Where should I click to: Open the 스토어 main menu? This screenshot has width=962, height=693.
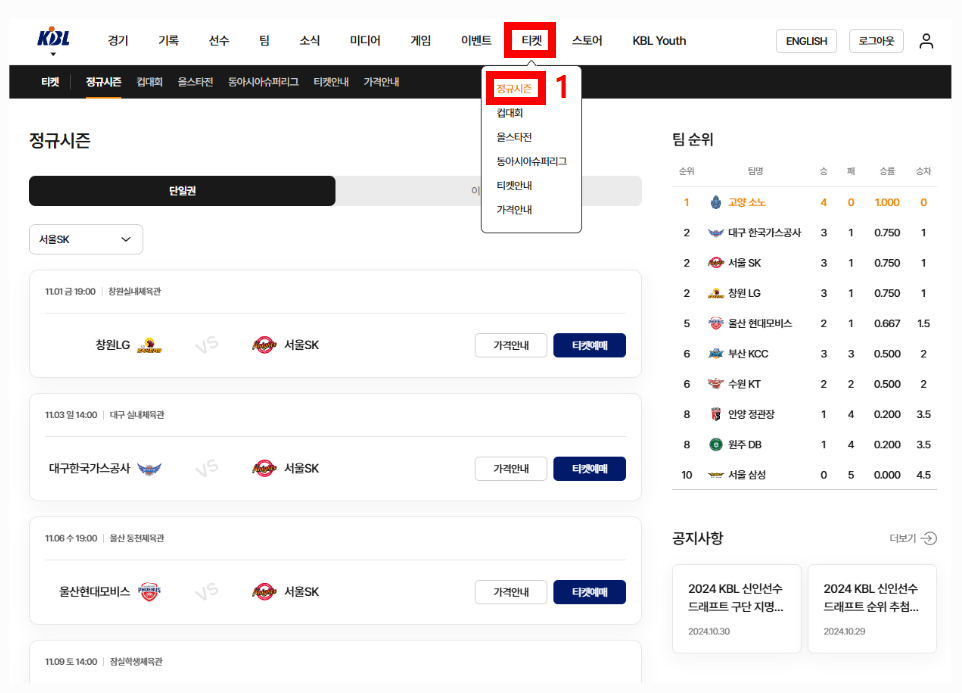coord(587,41)
